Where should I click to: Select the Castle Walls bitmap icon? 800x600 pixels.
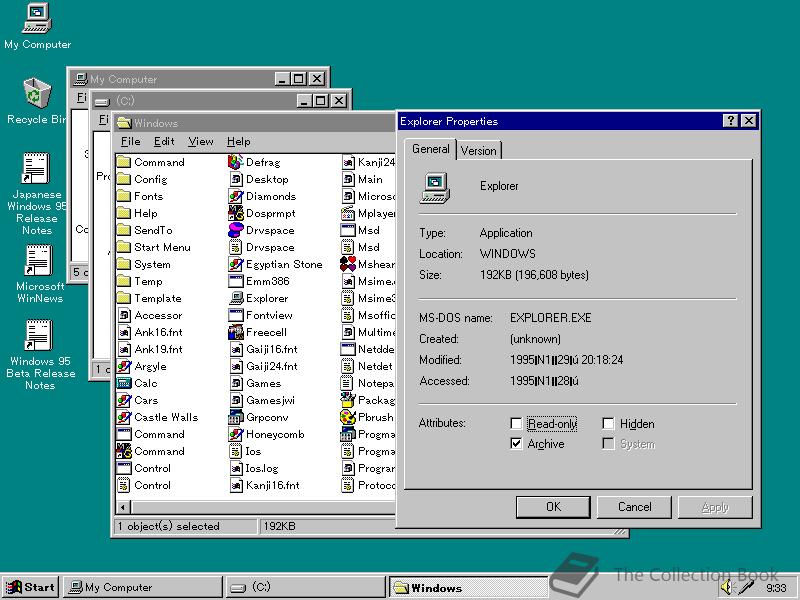pos(123,417)
